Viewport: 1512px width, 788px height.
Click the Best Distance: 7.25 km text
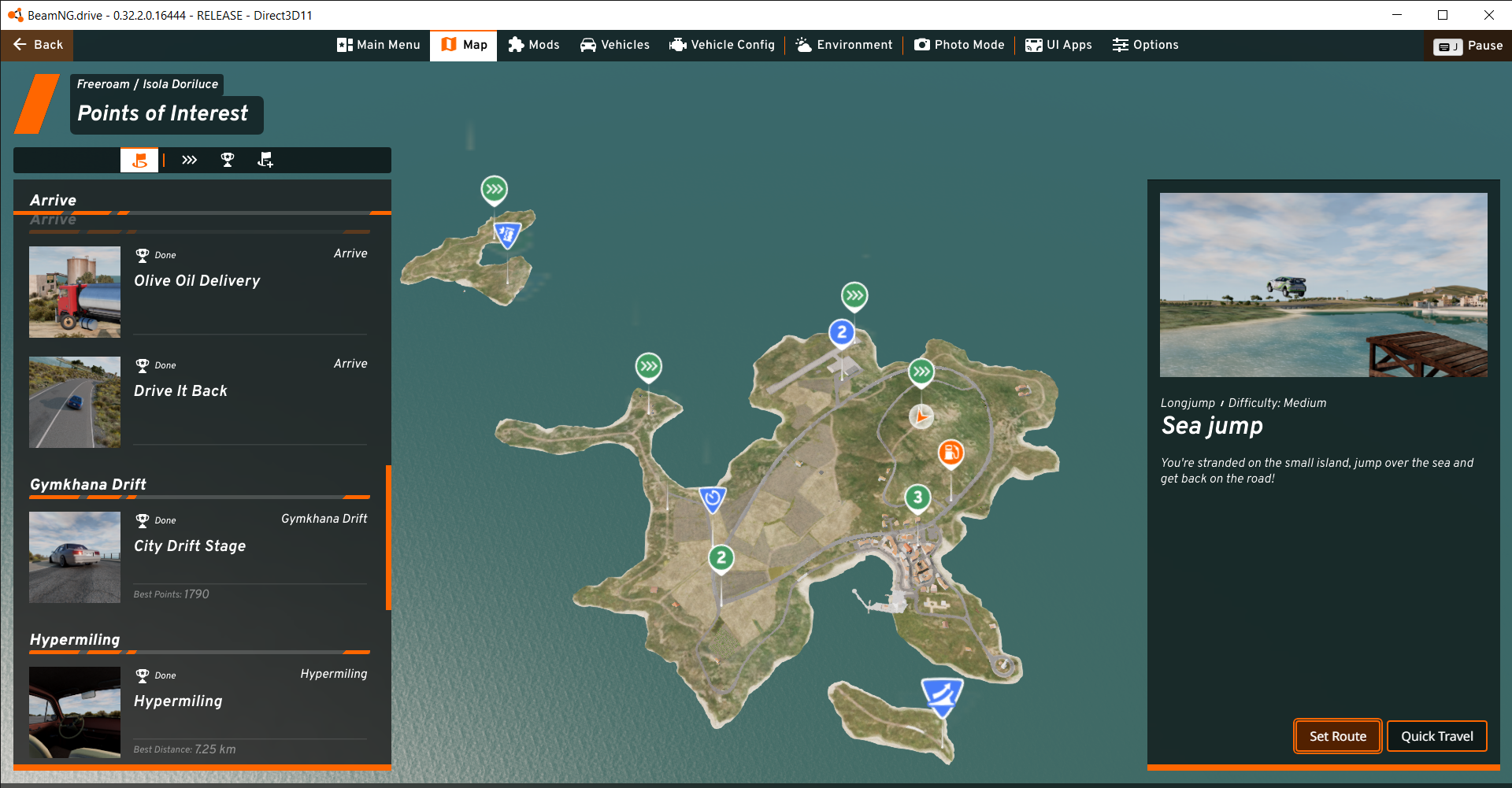[185, 749]
